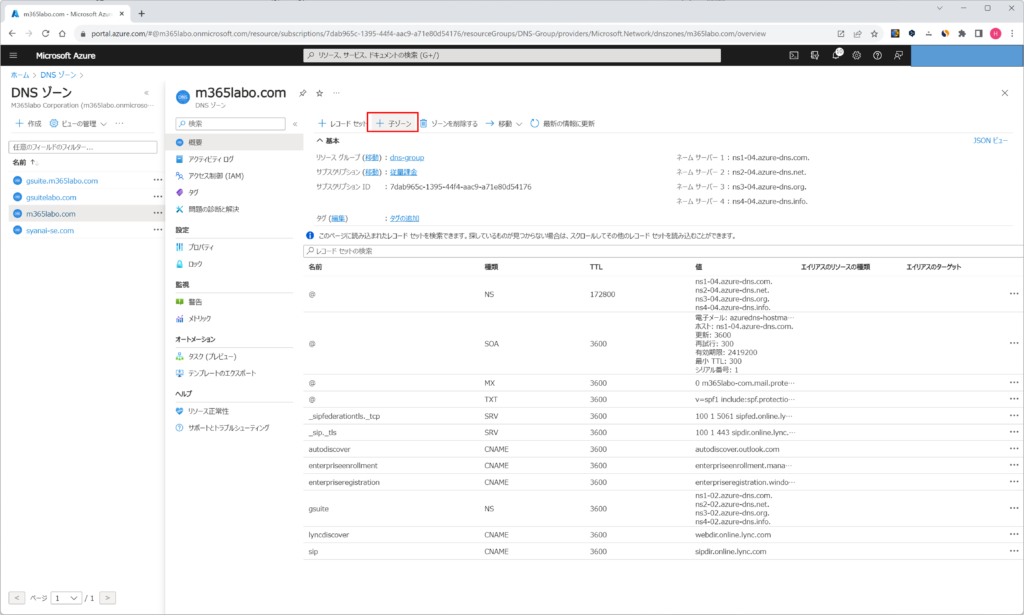Open the notifications bell in Azure header
Image resolution: width=1024 pixels, height=615 pixels.
pyautogui.click(x=836, y=55)
